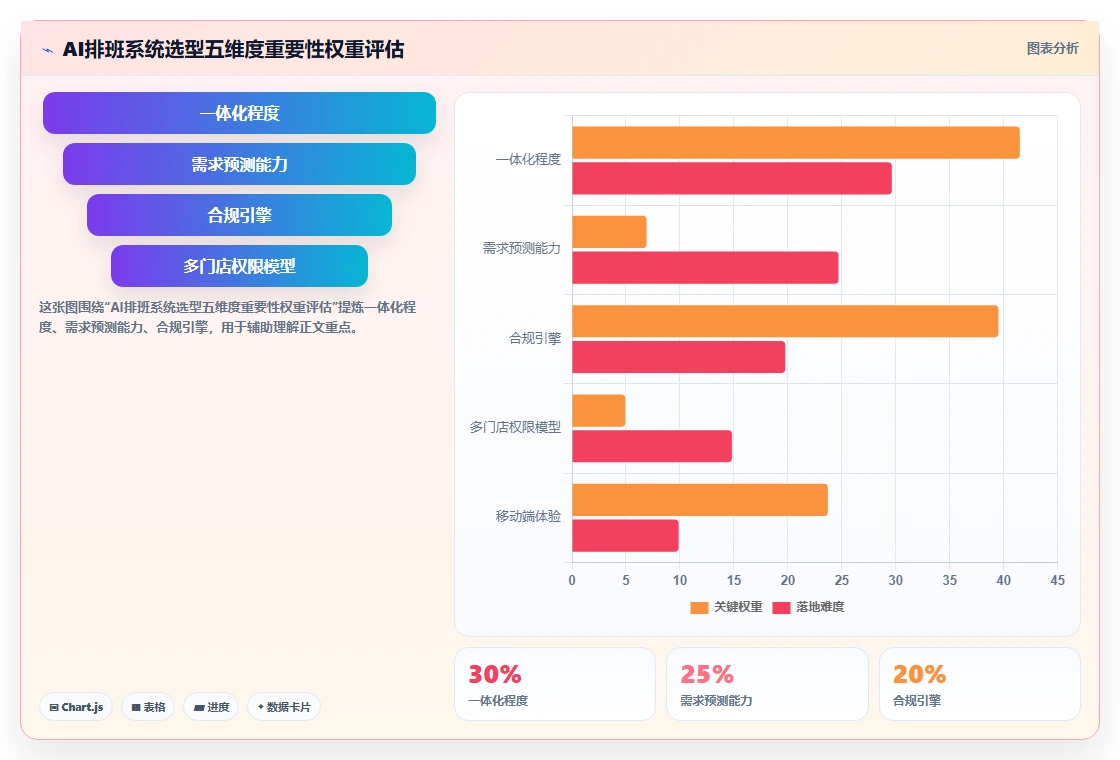
Task: Click the lightning icon beside the title
Action: [48, 50]
